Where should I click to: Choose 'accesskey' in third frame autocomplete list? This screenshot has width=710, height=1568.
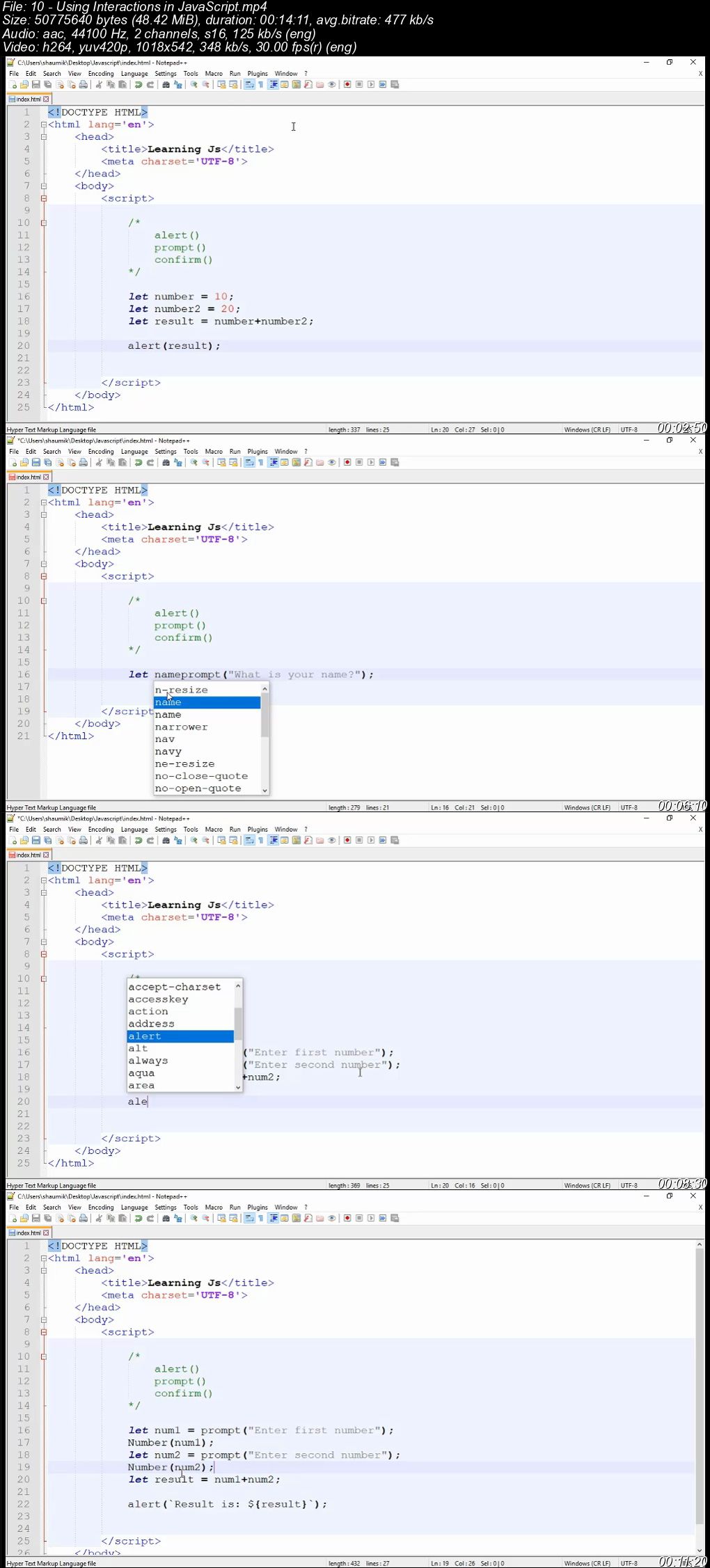coord(180,999)
